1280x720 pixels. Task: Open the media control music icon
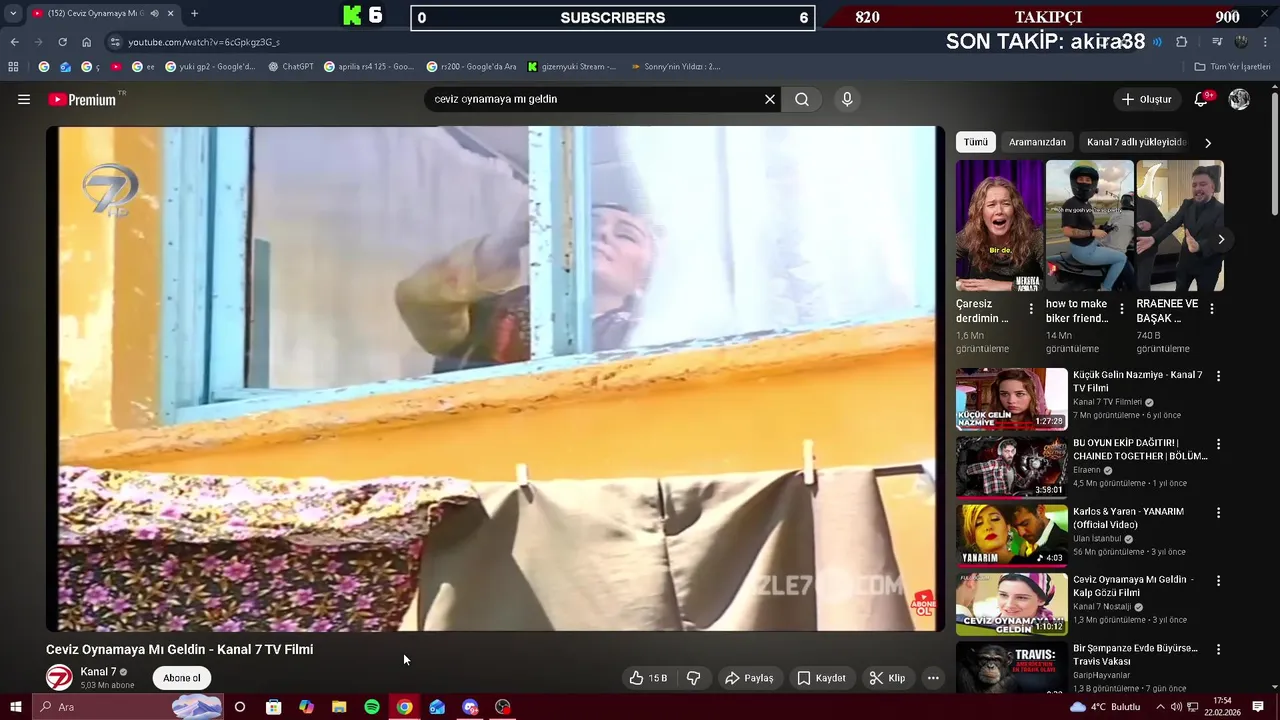pyautogui.click(x=1217, y=42)
